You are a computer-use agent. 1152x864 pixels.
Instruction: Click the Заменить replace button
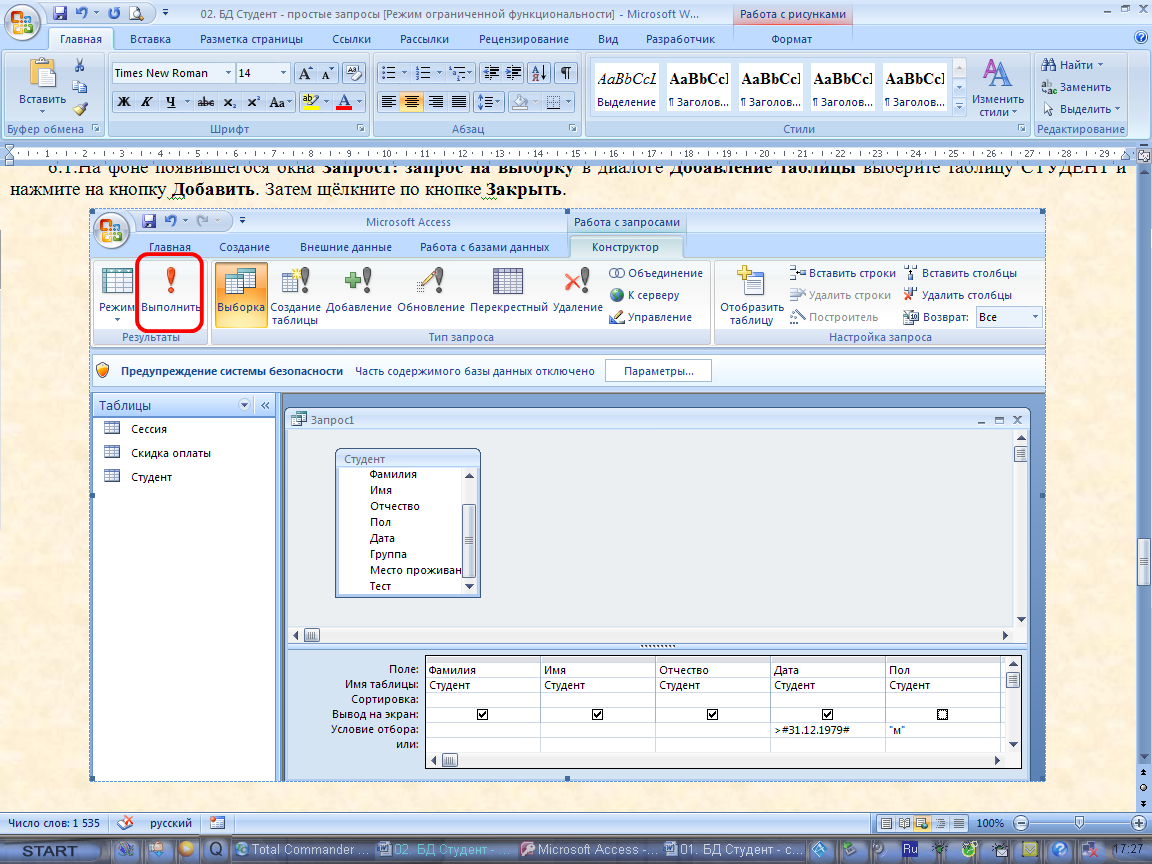[1076, 87]
